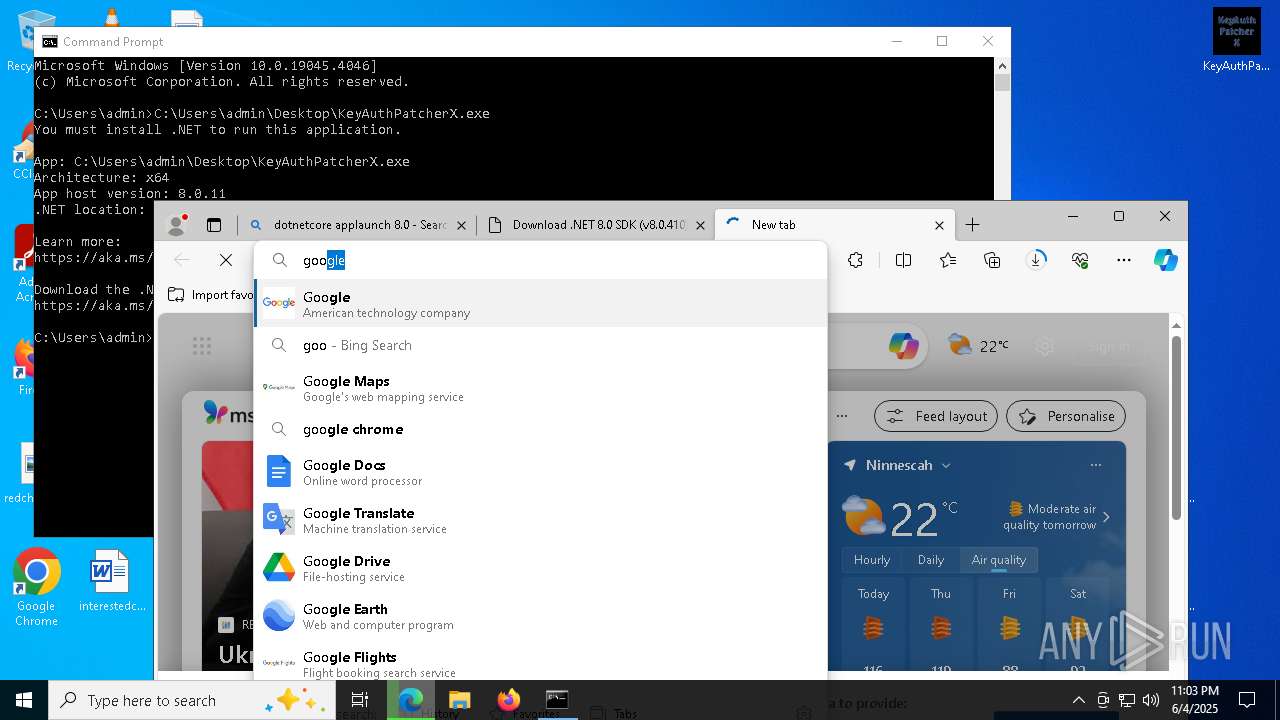Open the 22°C weather indicator on the new tab page
Viewport: 1280px width, 720px height.
[978, 346]
